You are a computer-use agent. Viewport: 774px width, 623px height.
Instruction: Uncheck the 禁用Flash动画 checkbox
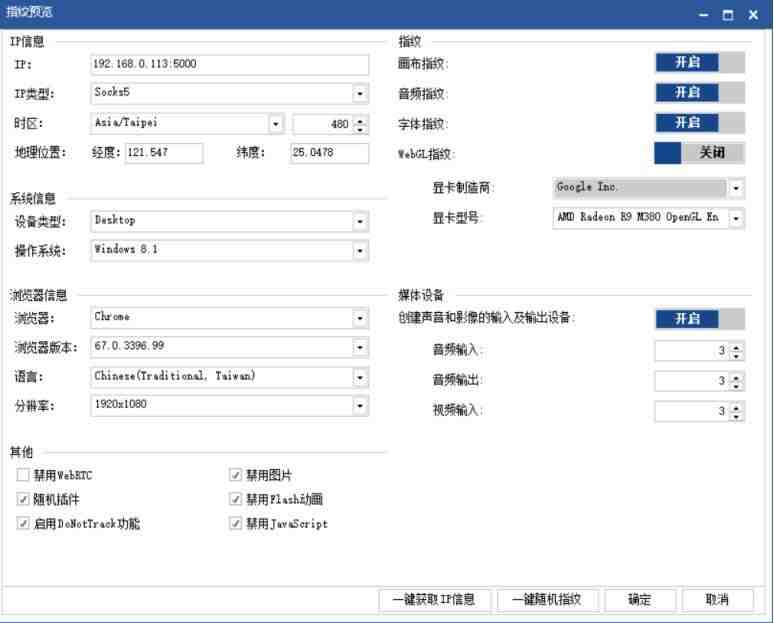point(235,499)
